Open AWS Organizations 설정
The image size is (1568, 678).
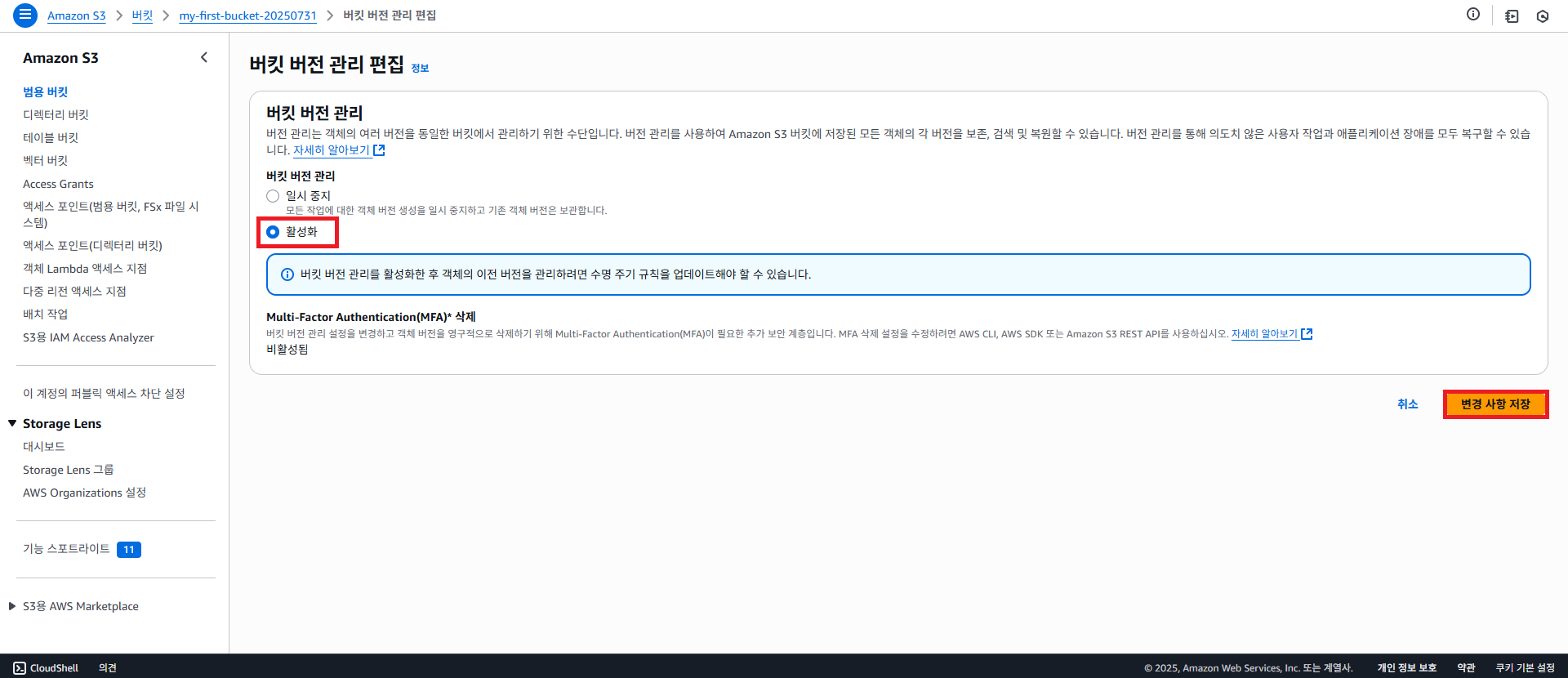[x=85, y=493]
